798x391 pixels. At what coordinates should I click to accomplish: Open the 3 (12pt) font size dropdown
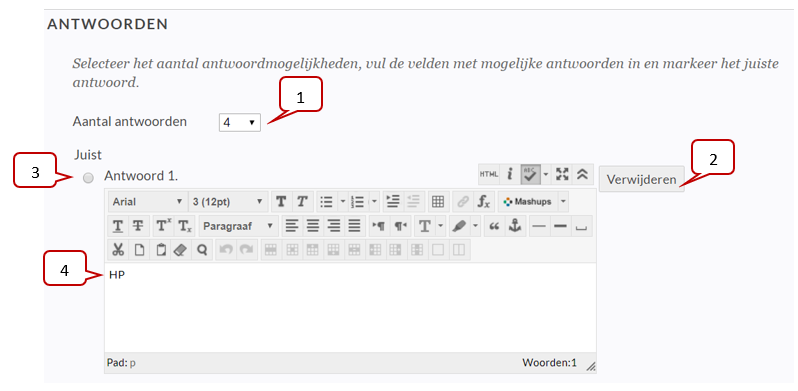point(227,202)
